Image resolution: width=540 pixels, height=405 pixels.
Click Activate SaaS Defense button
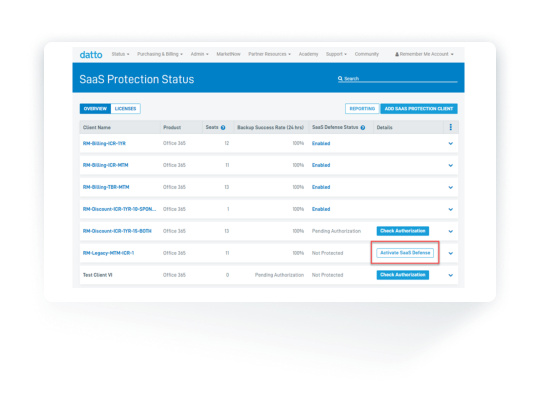(405, 253)
